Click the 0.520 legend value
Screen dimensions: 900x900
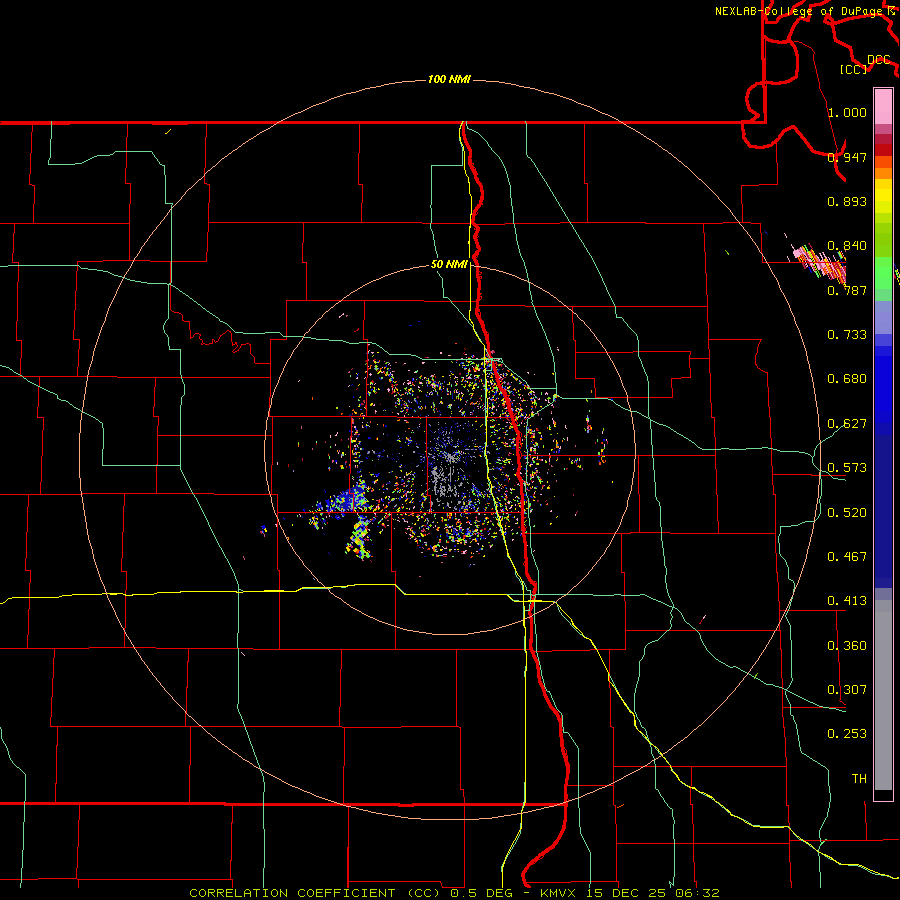click(847, 513)
